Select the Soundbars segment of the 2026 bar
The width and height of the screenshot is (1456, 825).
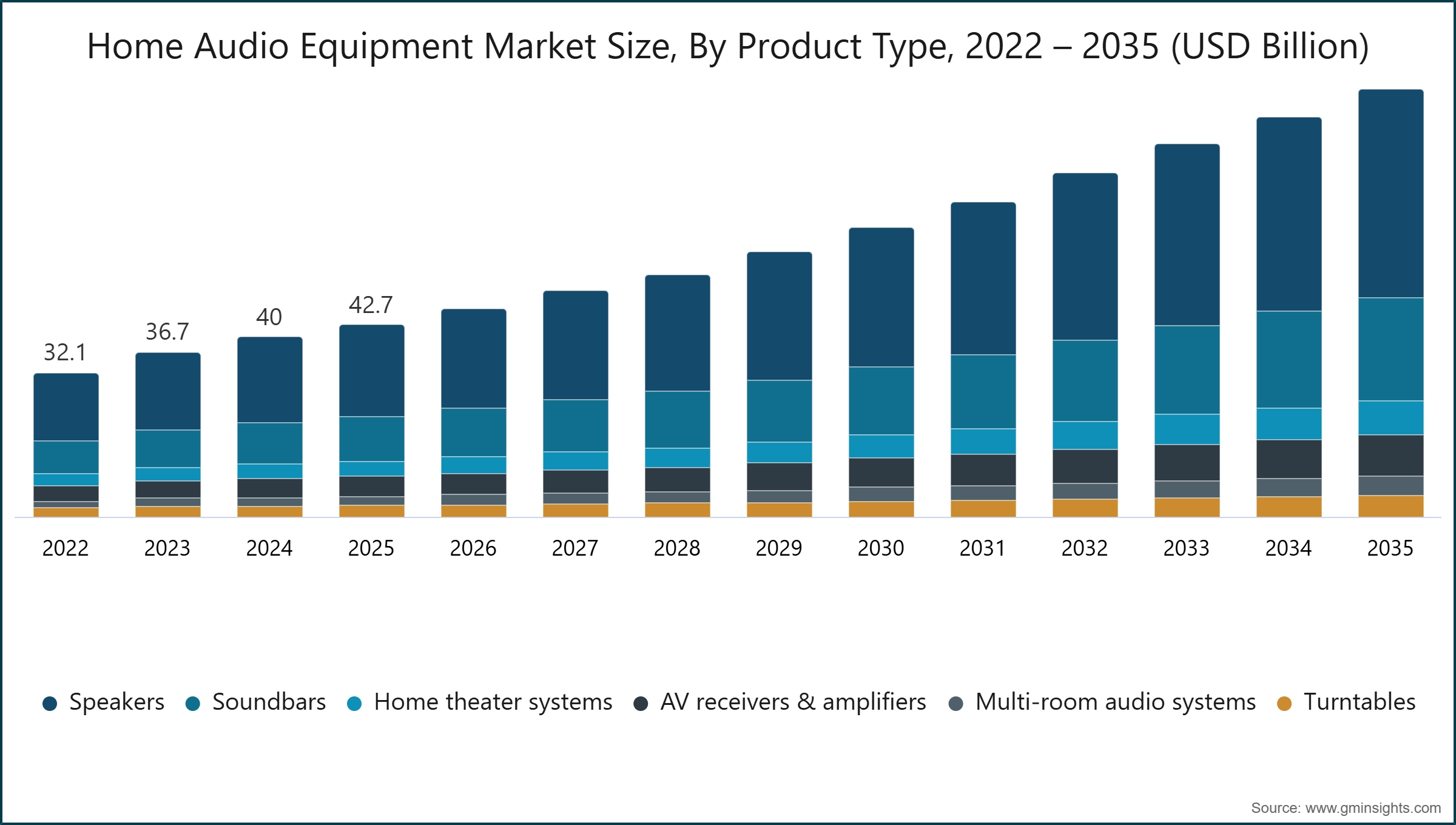[474, 433]
